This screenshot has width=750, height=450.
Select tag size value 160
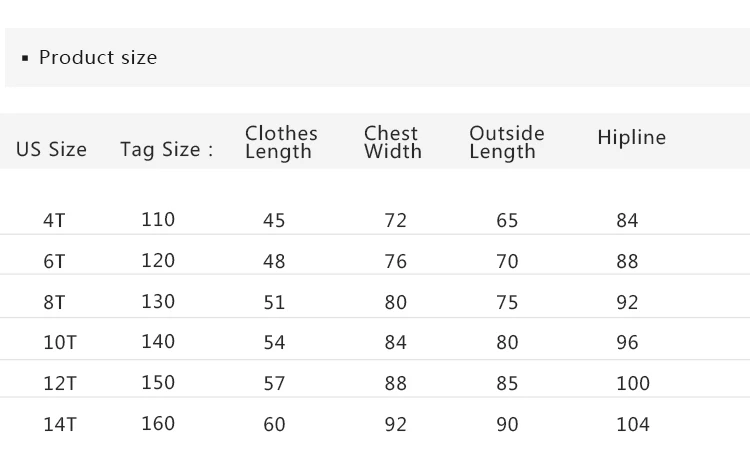158,423
